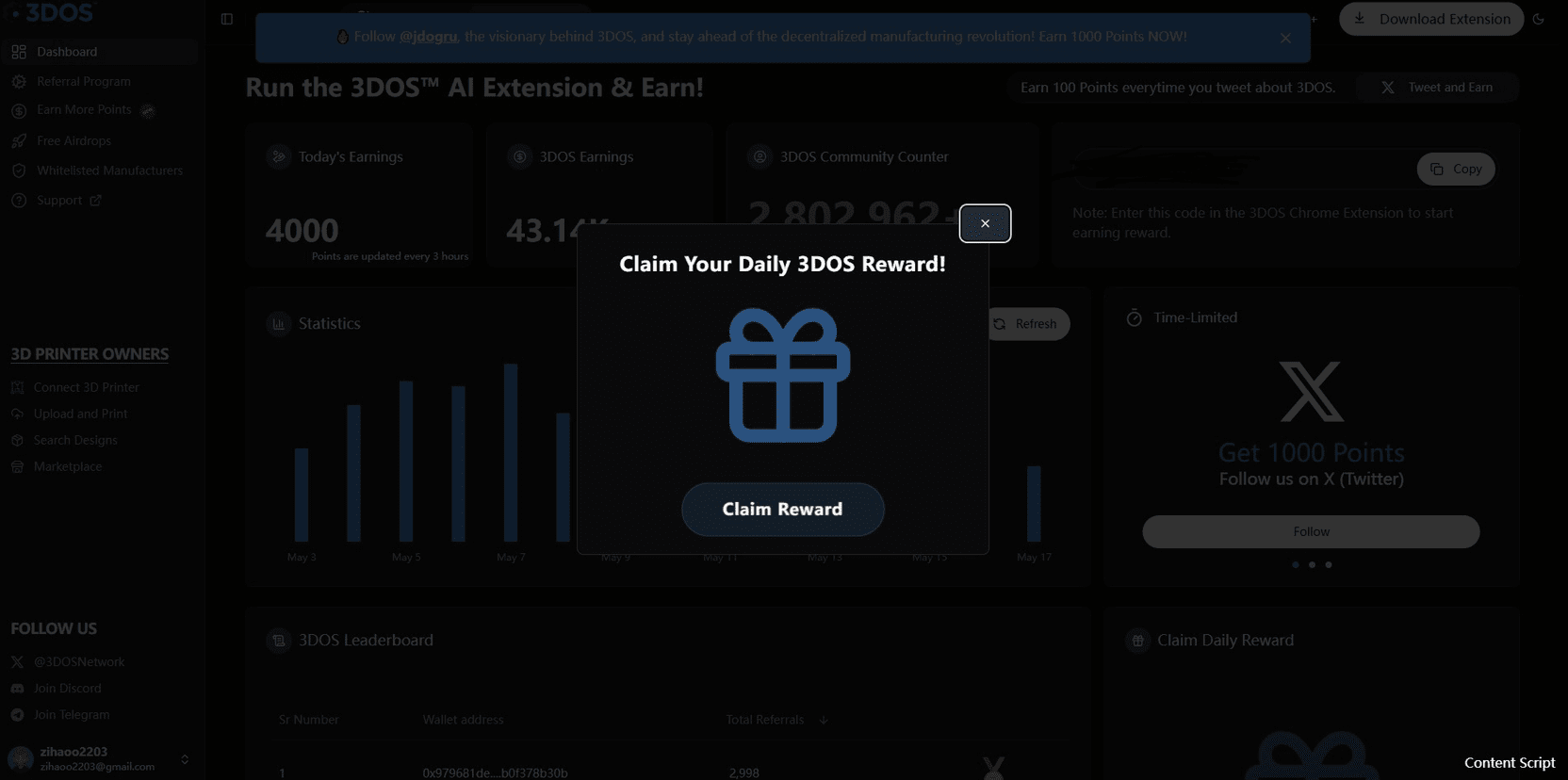Copy the referral code with the Copy button

(1456, 169)
